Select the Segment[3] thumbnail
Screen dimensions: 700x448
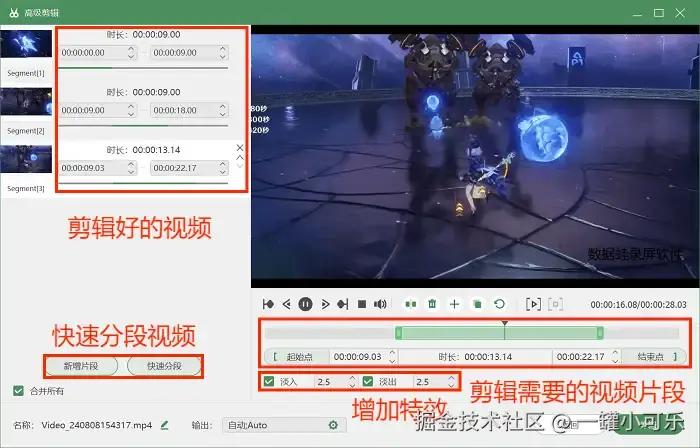[26, 159]
